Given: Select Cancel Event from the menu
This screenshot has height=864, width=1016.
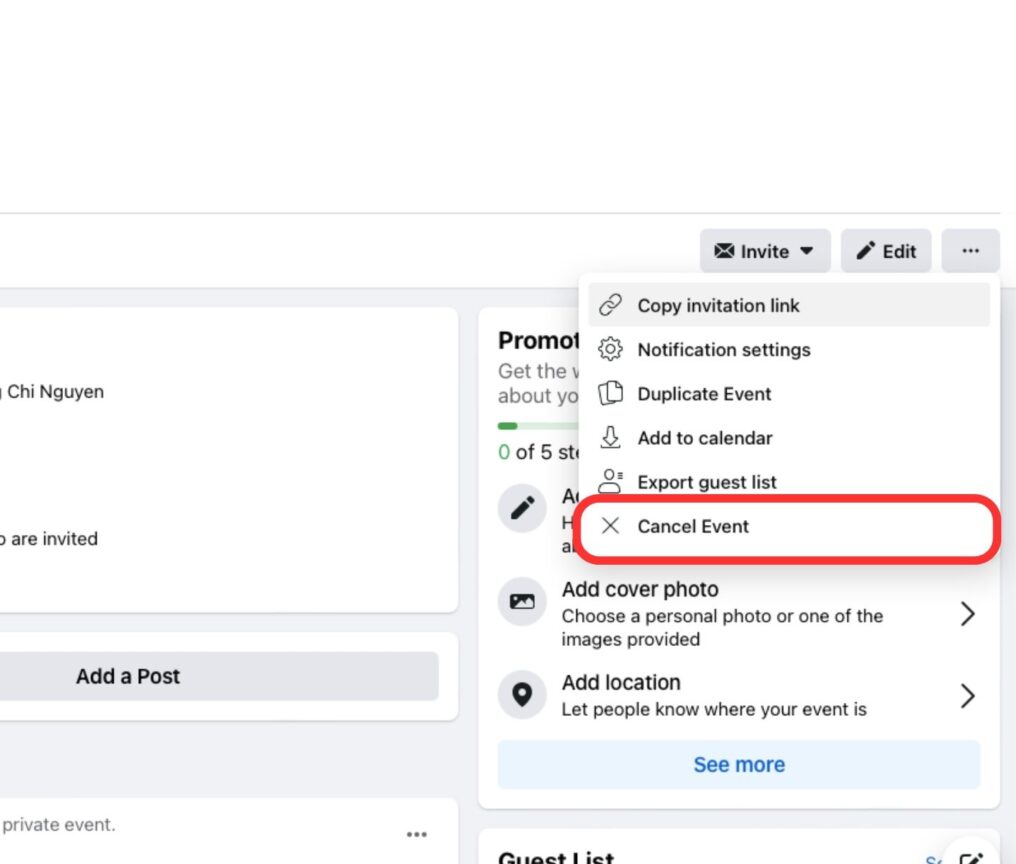Looking at the screenshot, I should coord(695,526).
